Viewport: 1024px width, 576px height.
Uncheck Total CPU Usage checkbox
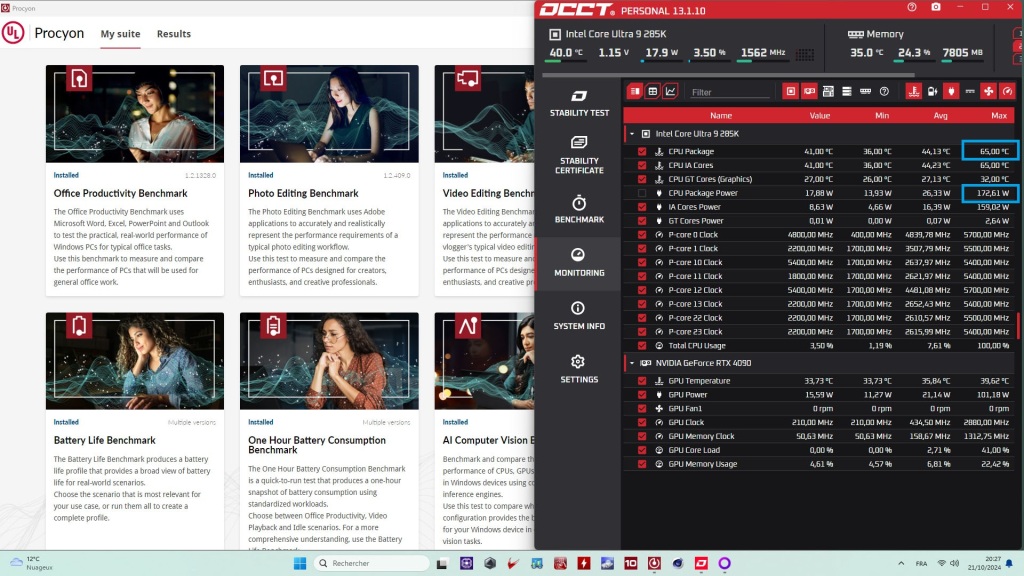tap(642, 345)
